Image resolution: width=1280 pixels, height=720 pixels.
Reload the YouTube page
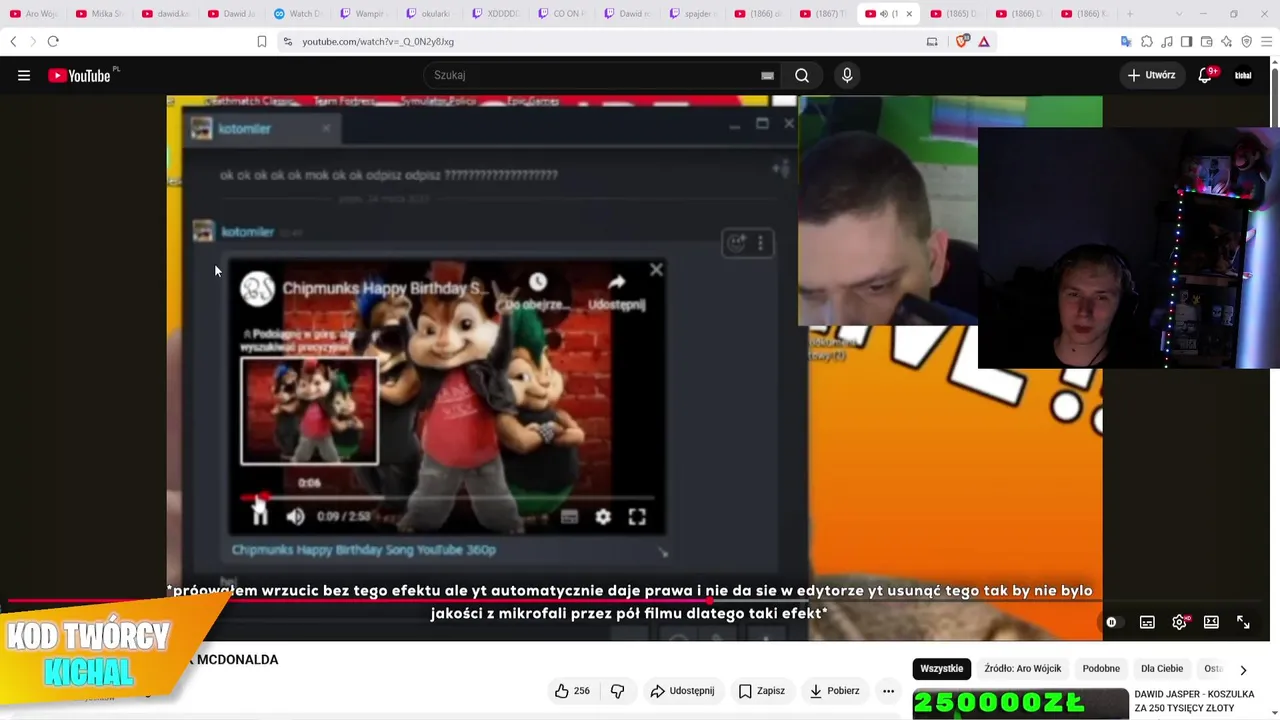(x=53, y=41)
